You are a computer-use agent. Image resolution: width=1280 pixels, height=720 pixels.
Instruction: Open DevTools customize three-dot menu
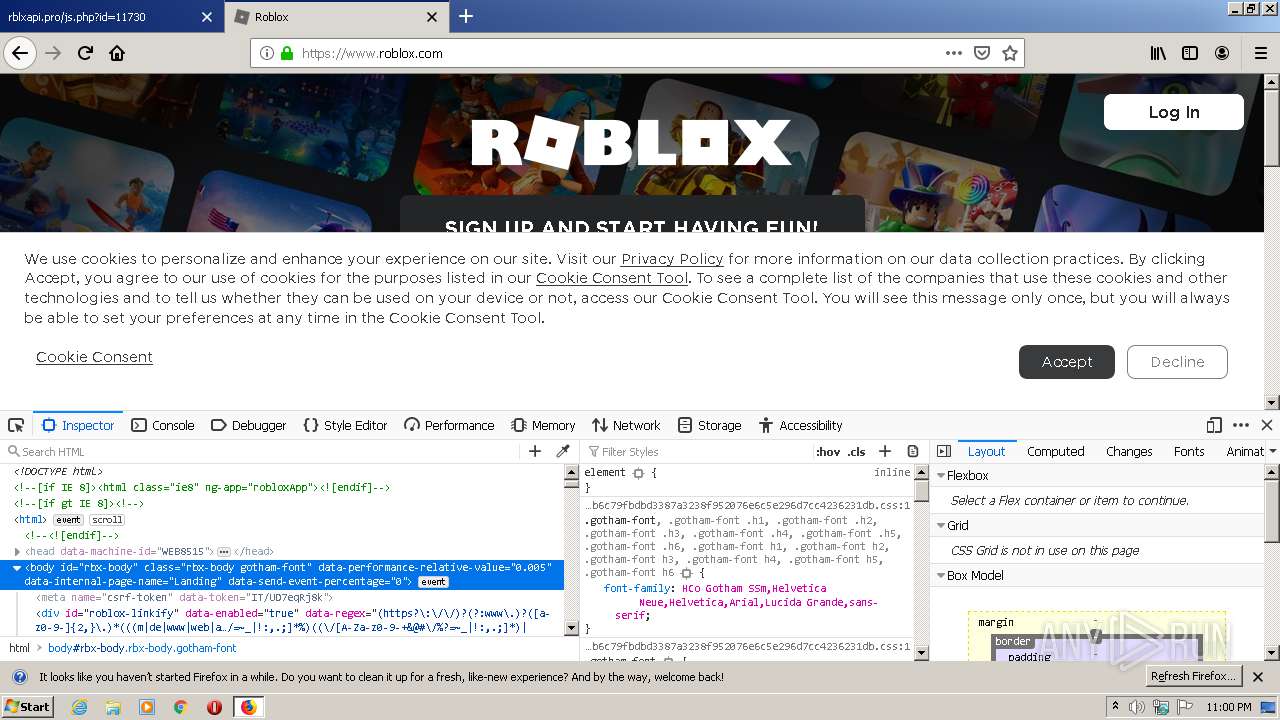pos(1241,425)
